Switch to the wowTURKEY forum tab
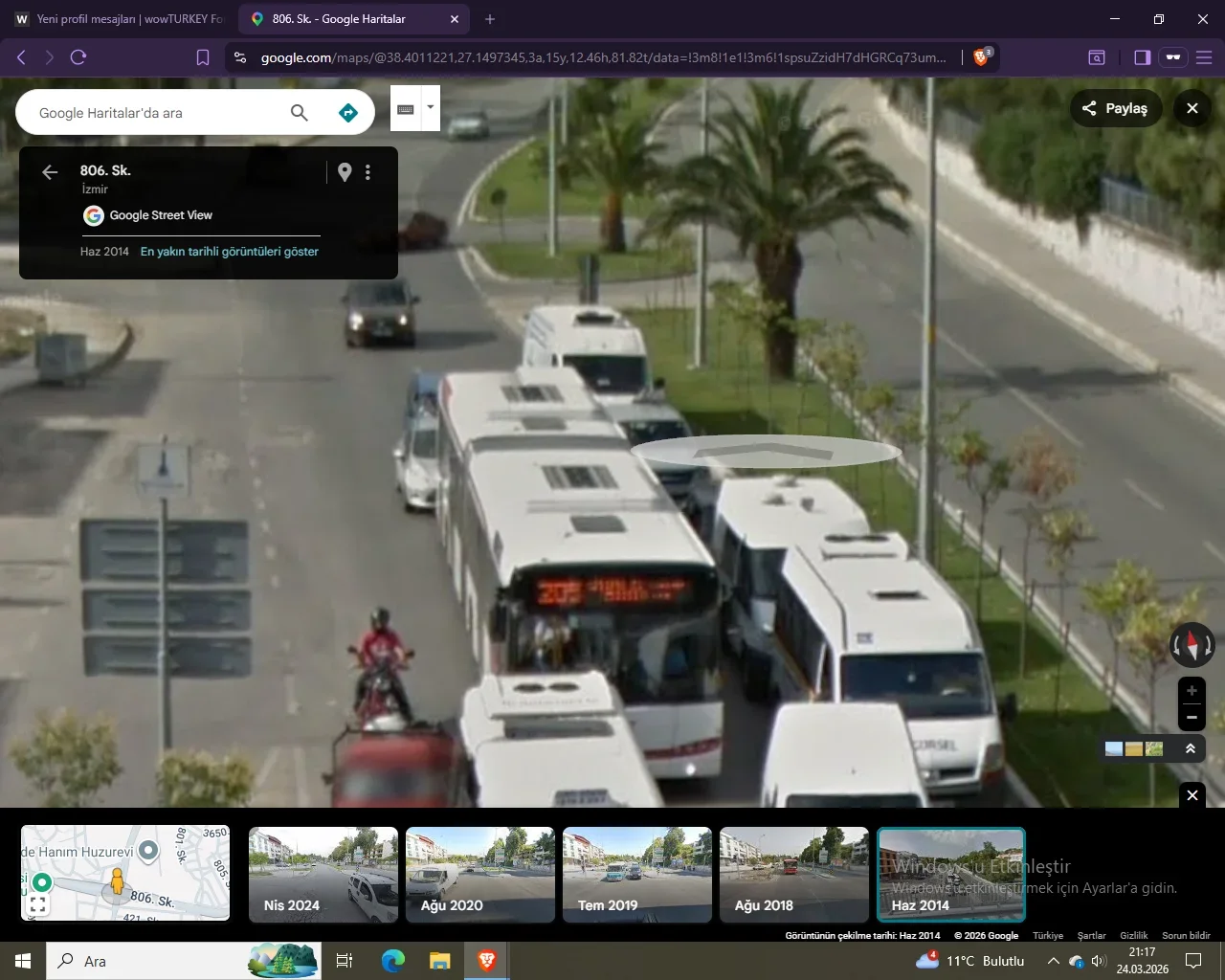1225x980 pixels. click(120, 19)
